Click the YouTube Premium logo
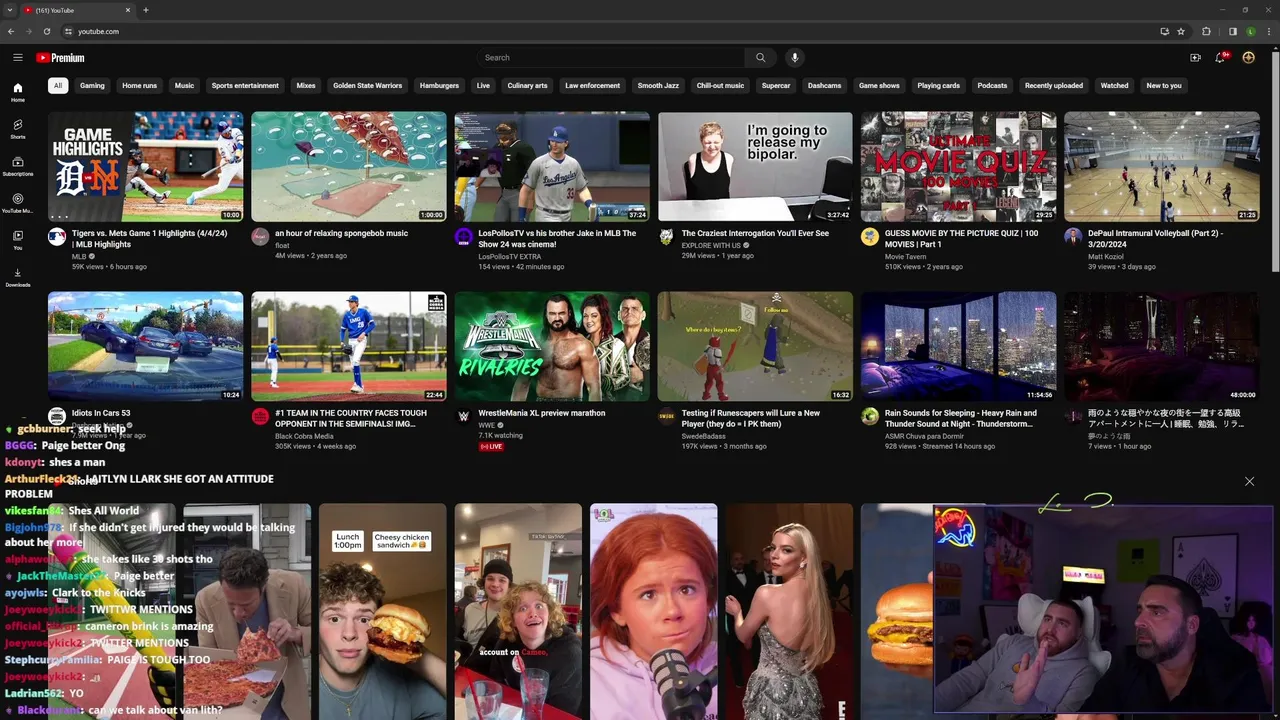The height and width of the screenshot is (720, 1280). tap(60, 58)
